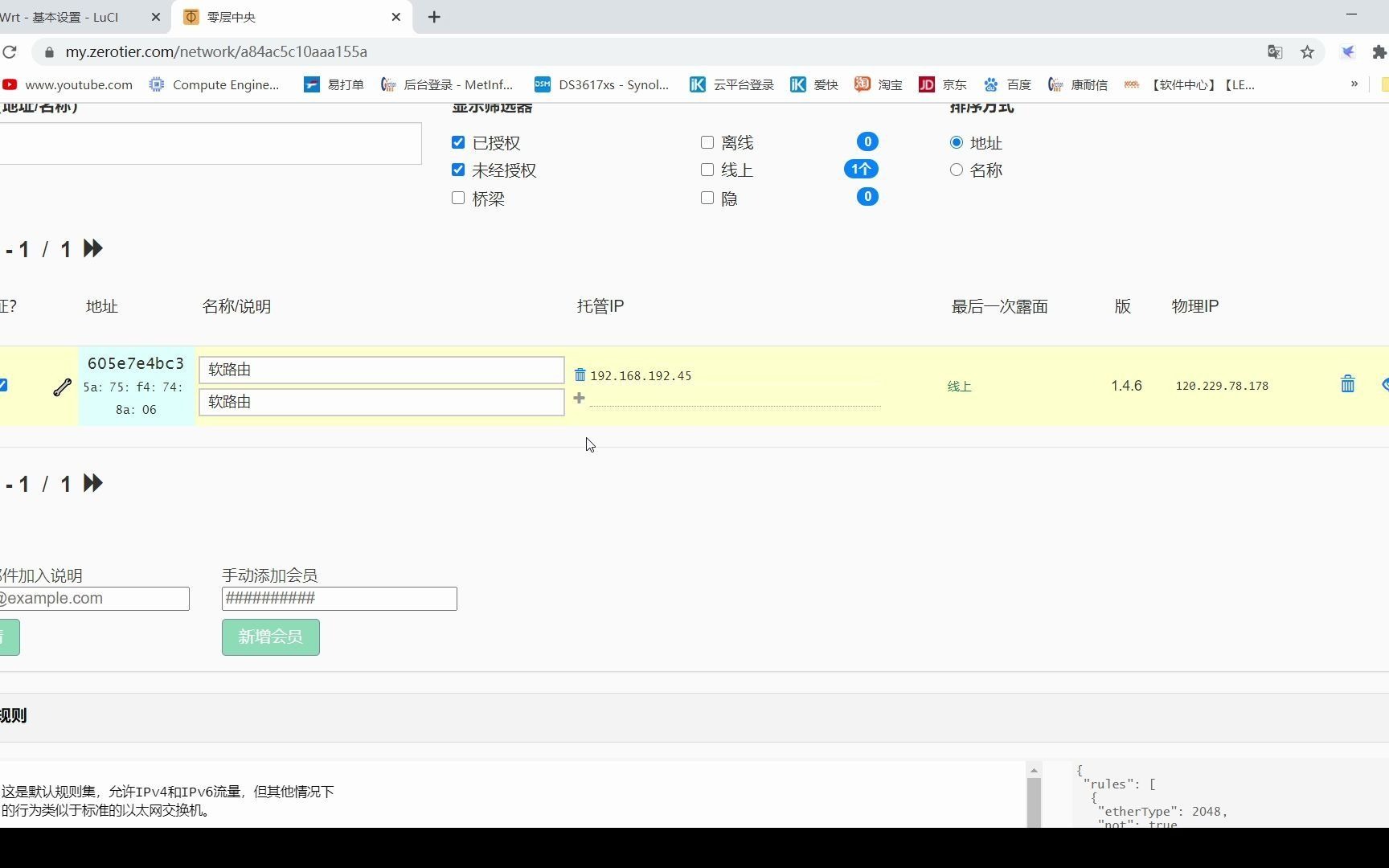Click the physical IP 120.229.78.178

coord(1222,386)
